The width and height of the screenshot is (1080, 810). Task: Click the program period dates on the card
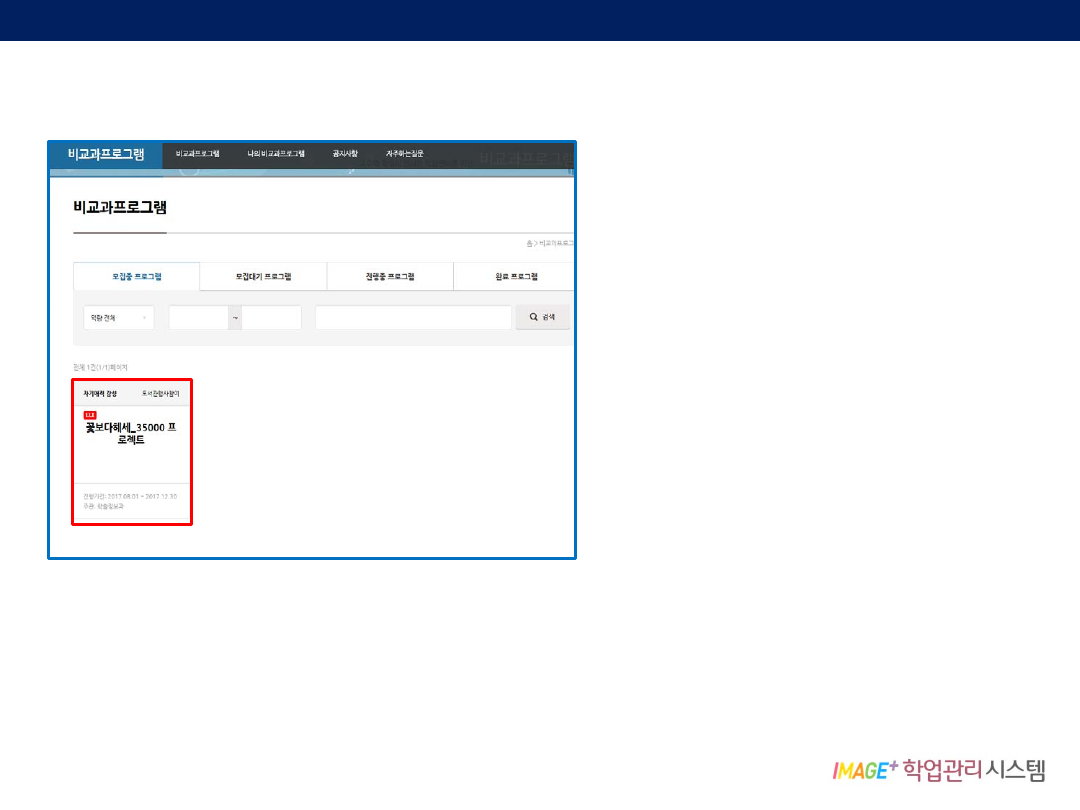(130, 496)
